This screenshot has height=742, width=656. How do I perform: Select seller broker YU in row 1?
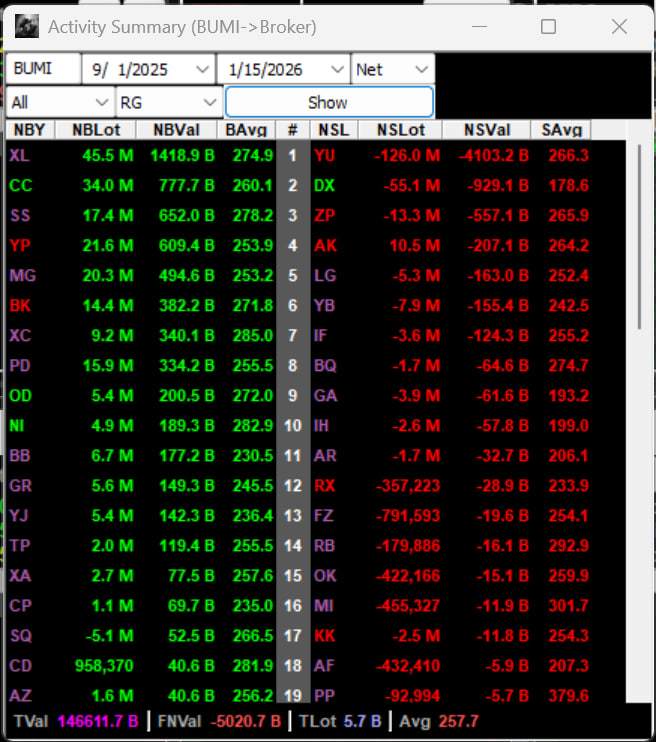click(325, 155)
